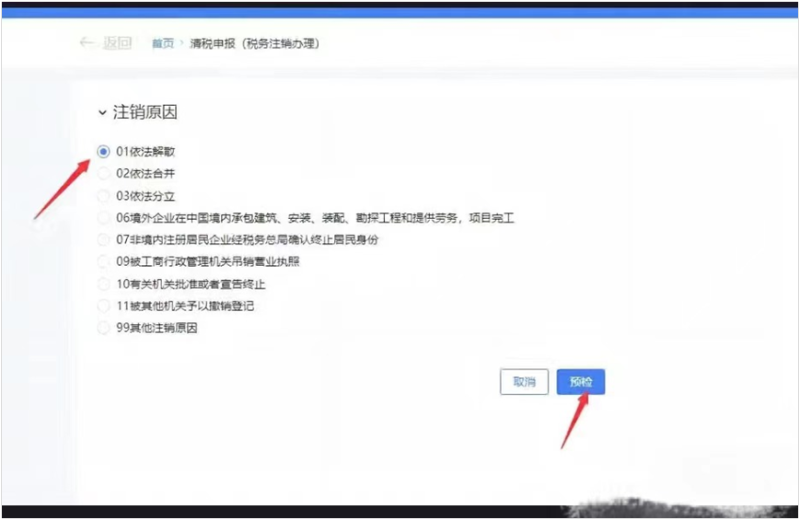Click the 注销原因 section heading text
Image resolution: width=800 pixels, height=520 pixels.
145,113
